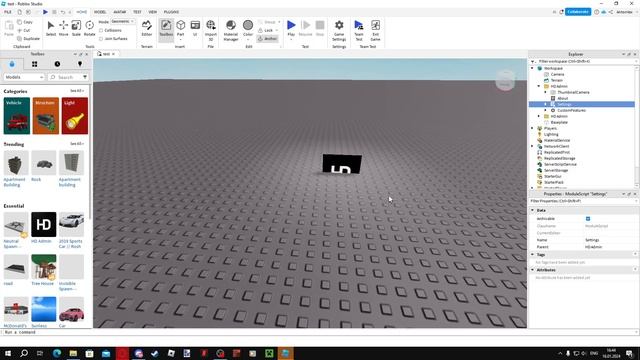Open the Toolbox Recent clock tab
Screen dimensions: 640x360
tap(57, 64)
